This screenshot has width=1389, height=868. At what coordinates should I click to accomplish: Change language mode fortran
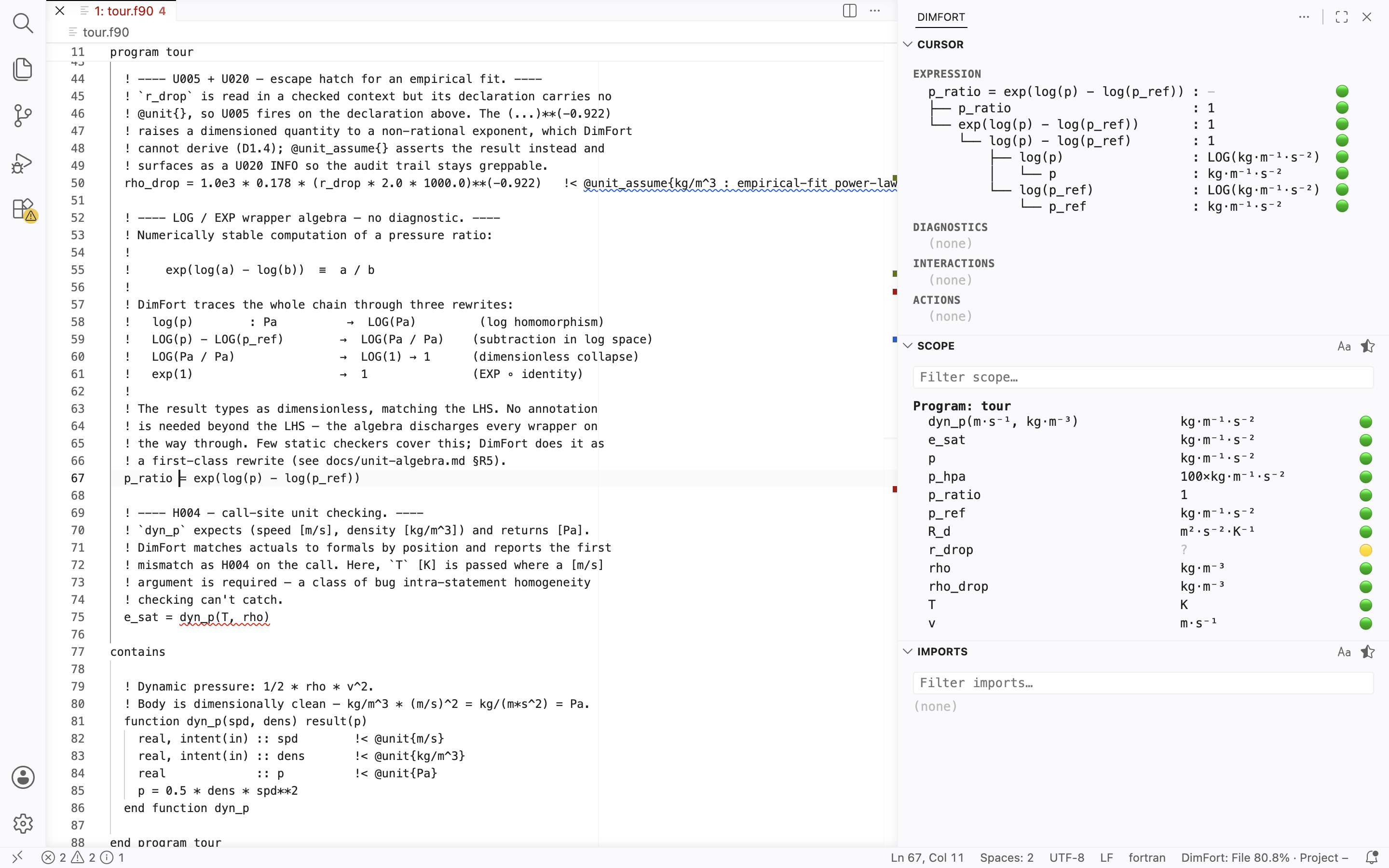point(1146,857)
